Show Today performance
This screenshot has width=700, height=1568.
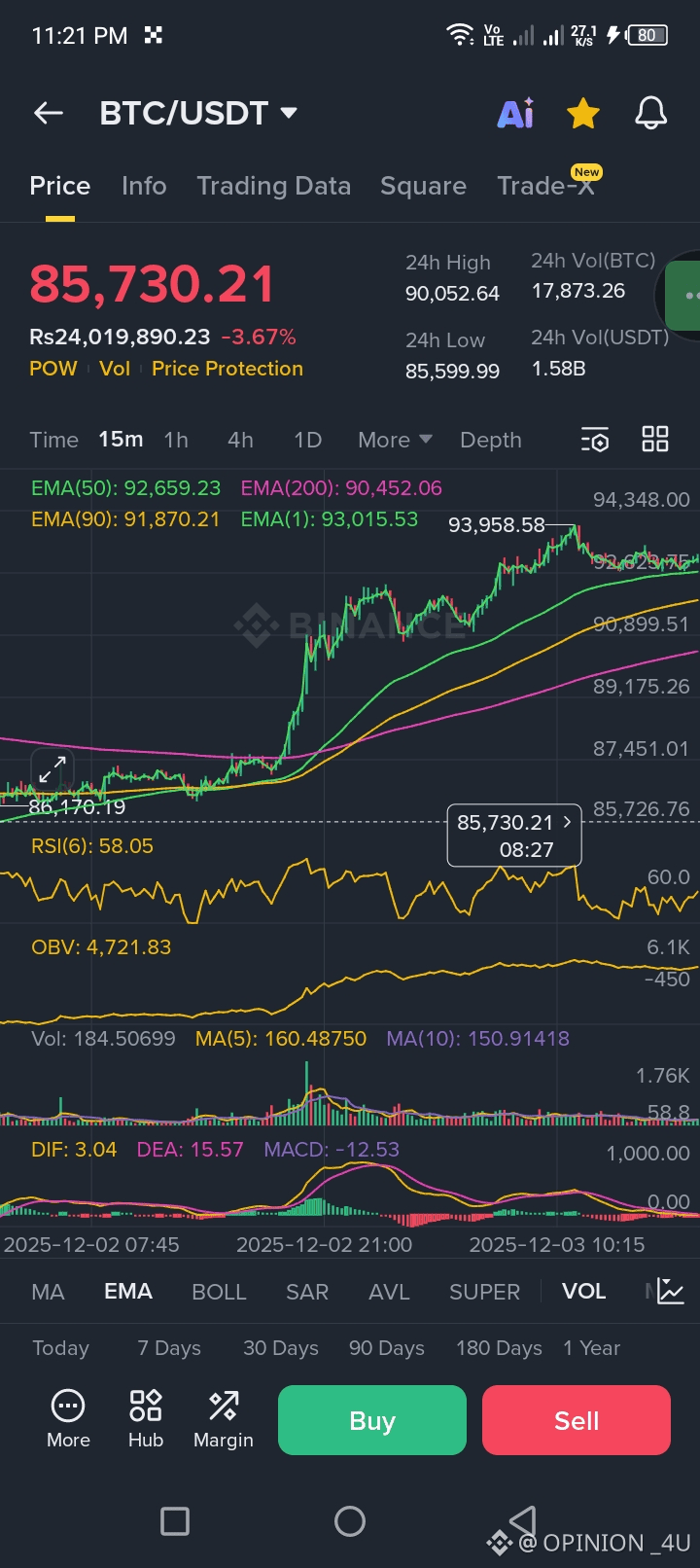60,1348
